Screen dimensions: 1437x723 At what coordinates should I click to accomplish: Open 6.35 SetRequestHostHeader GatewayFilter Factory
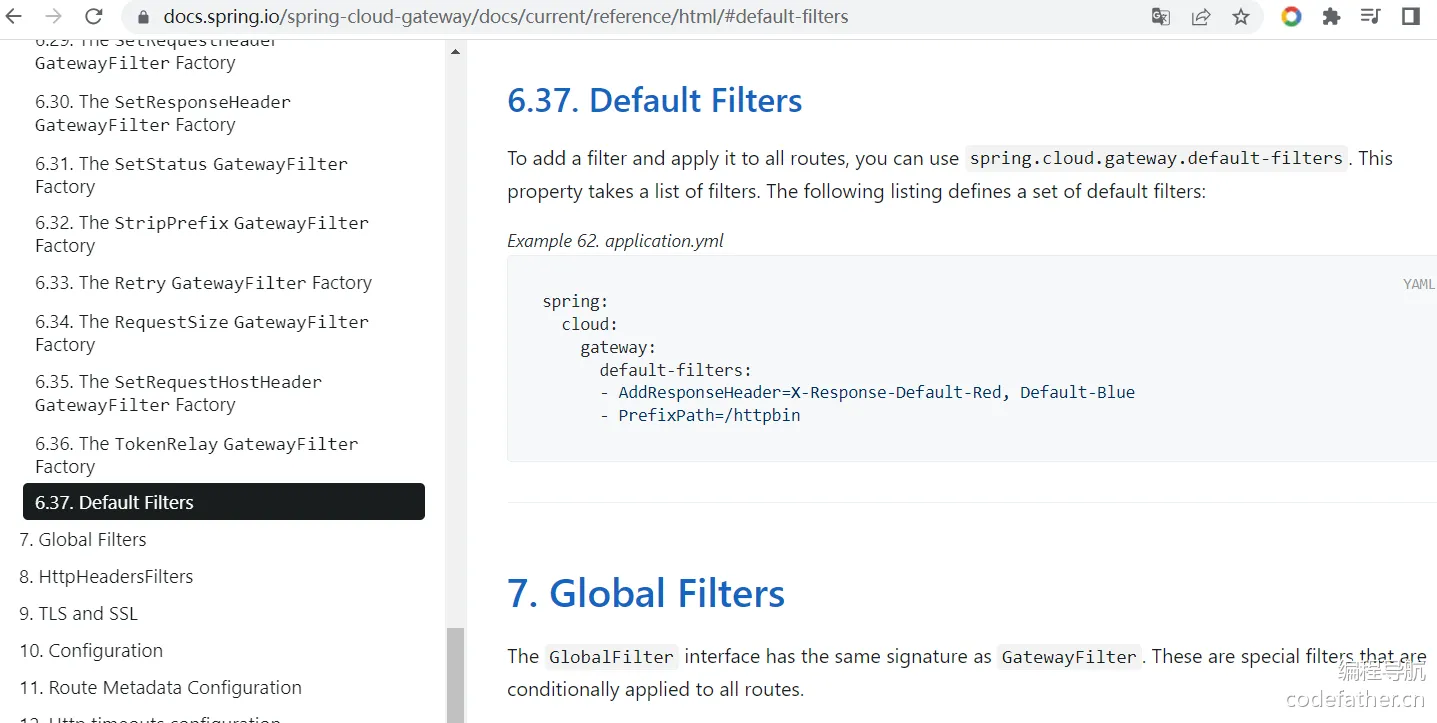pos(178,393)
